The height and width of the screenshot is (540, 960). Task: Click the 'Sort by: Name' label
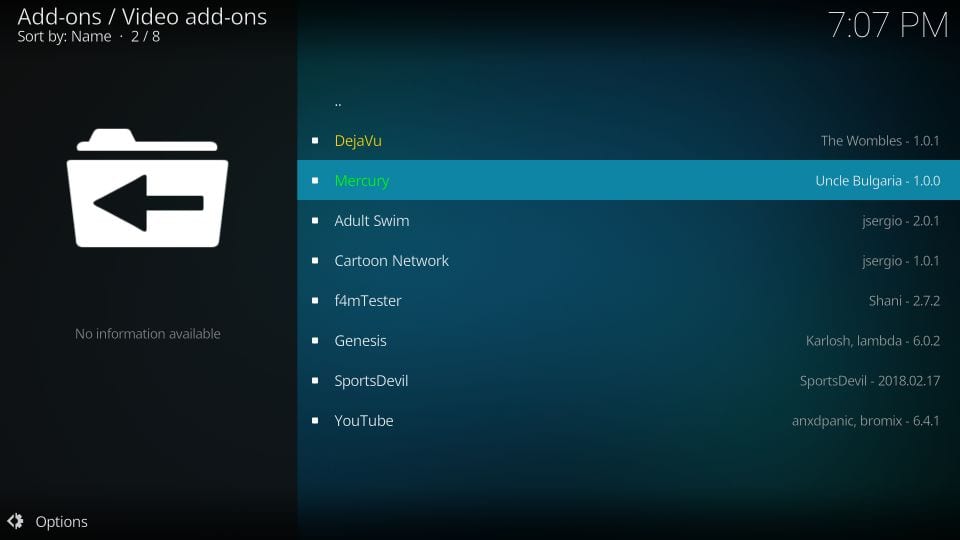64,37
